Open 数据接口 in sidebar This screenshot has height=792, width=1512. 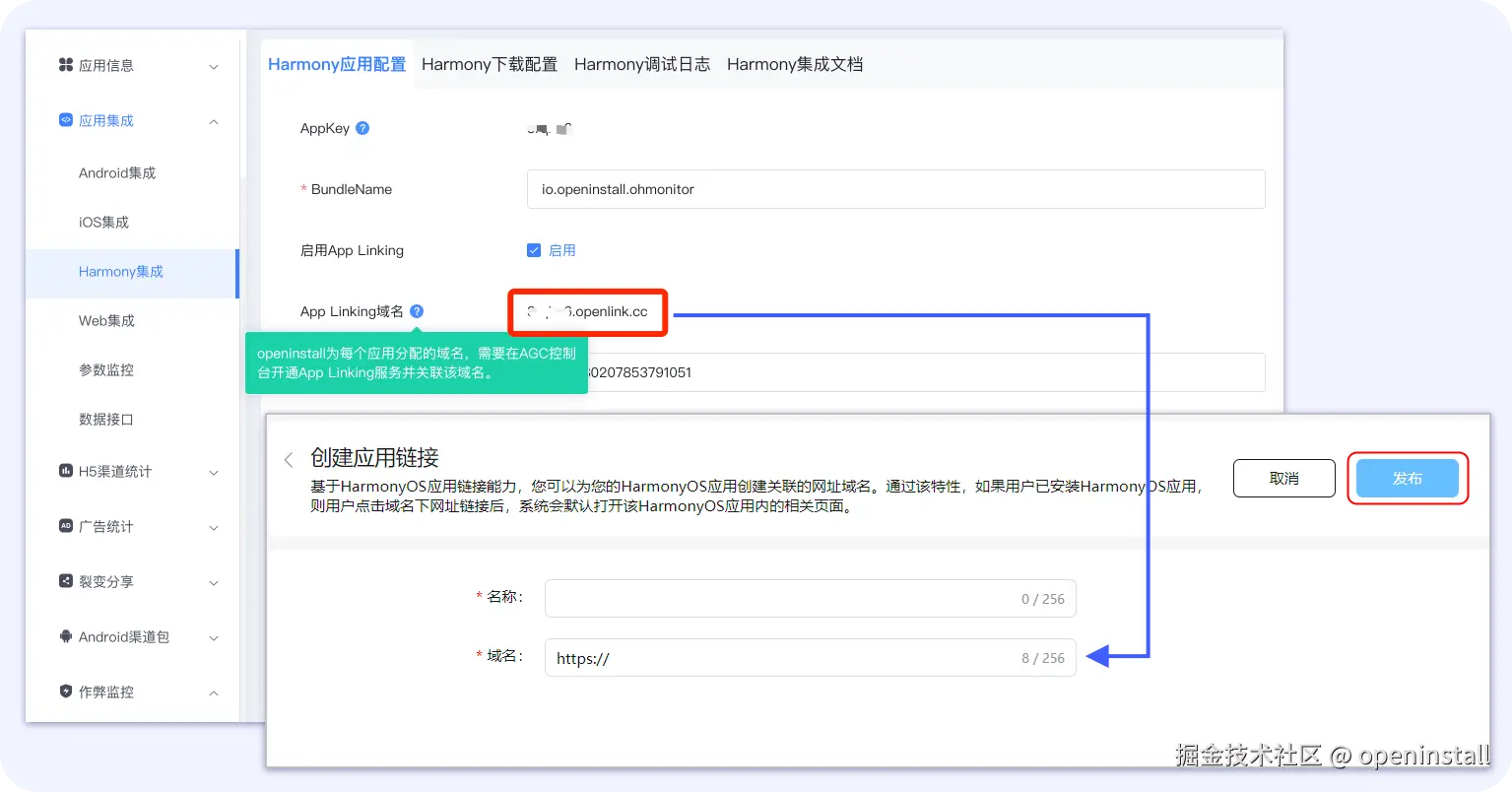(x=106, y=419)
